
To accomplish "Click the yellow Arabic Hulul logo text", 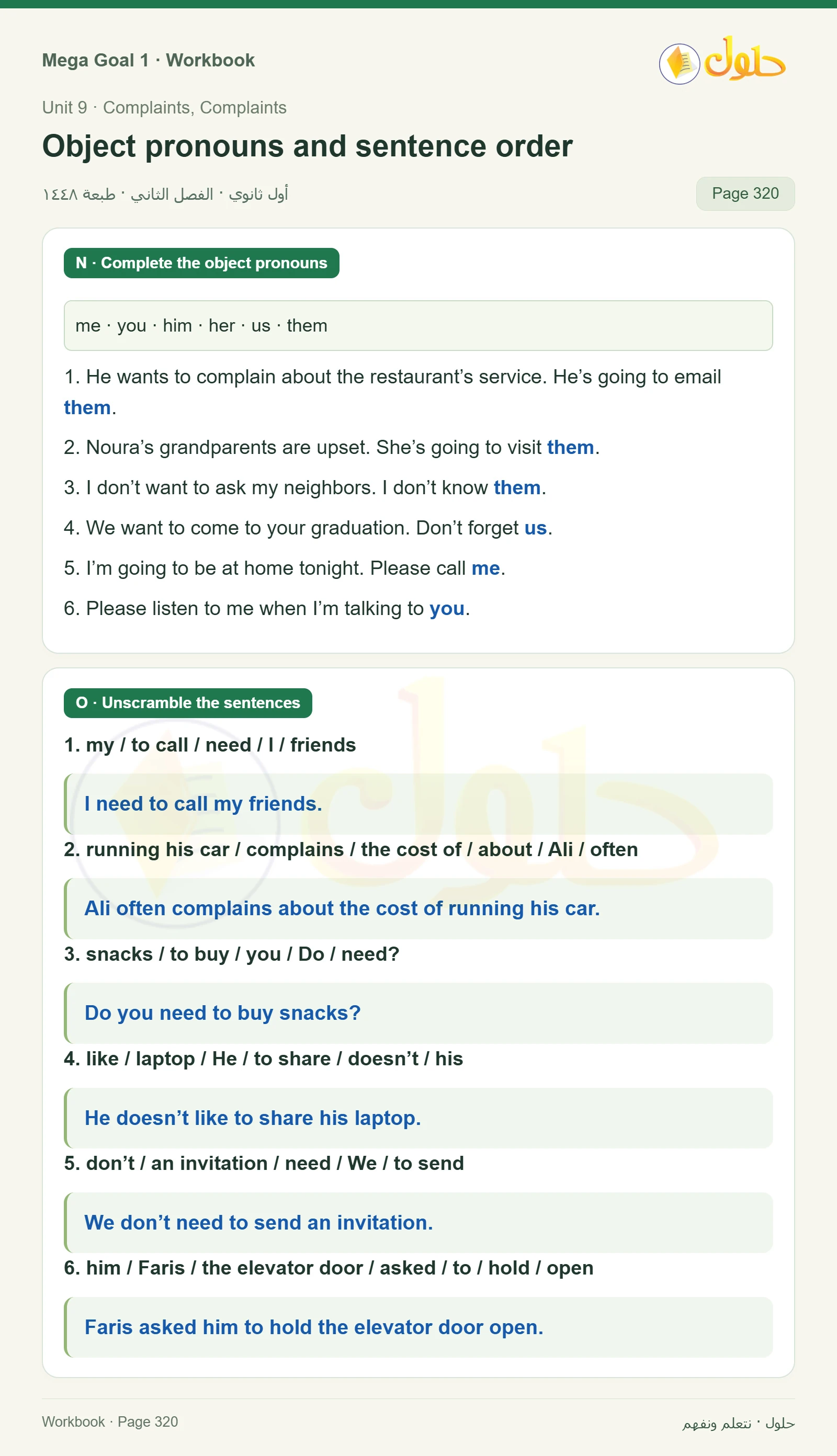I will (745, 59).
